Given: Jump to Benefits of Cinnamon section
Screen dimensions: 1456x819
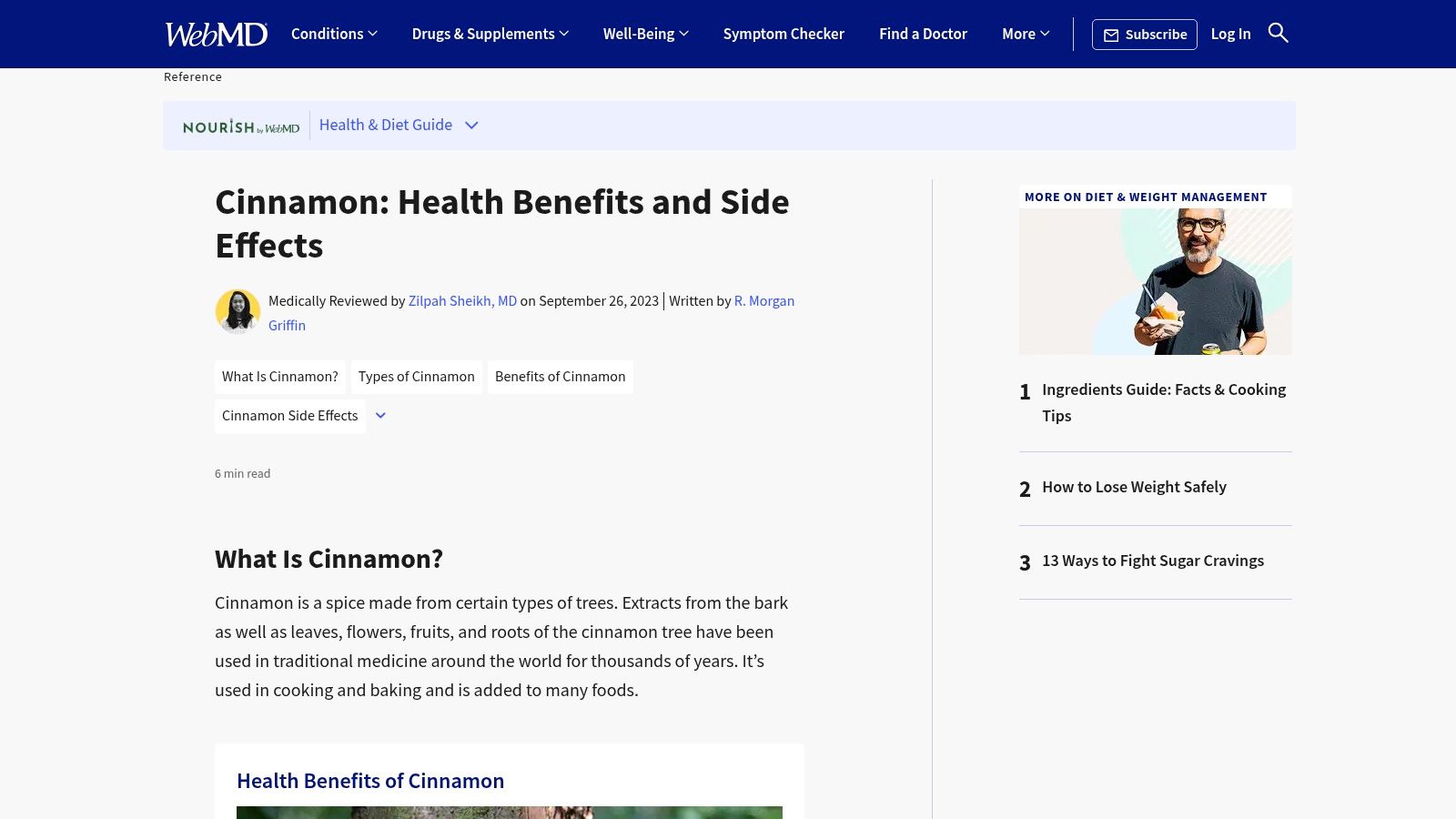Looking at the screenshot, I should click(x=561, y=377).
